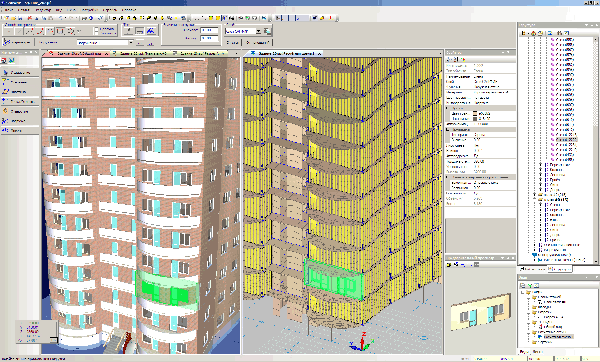
Task: Click the light beige color swatch in properties panel
Action: (475, 114)
